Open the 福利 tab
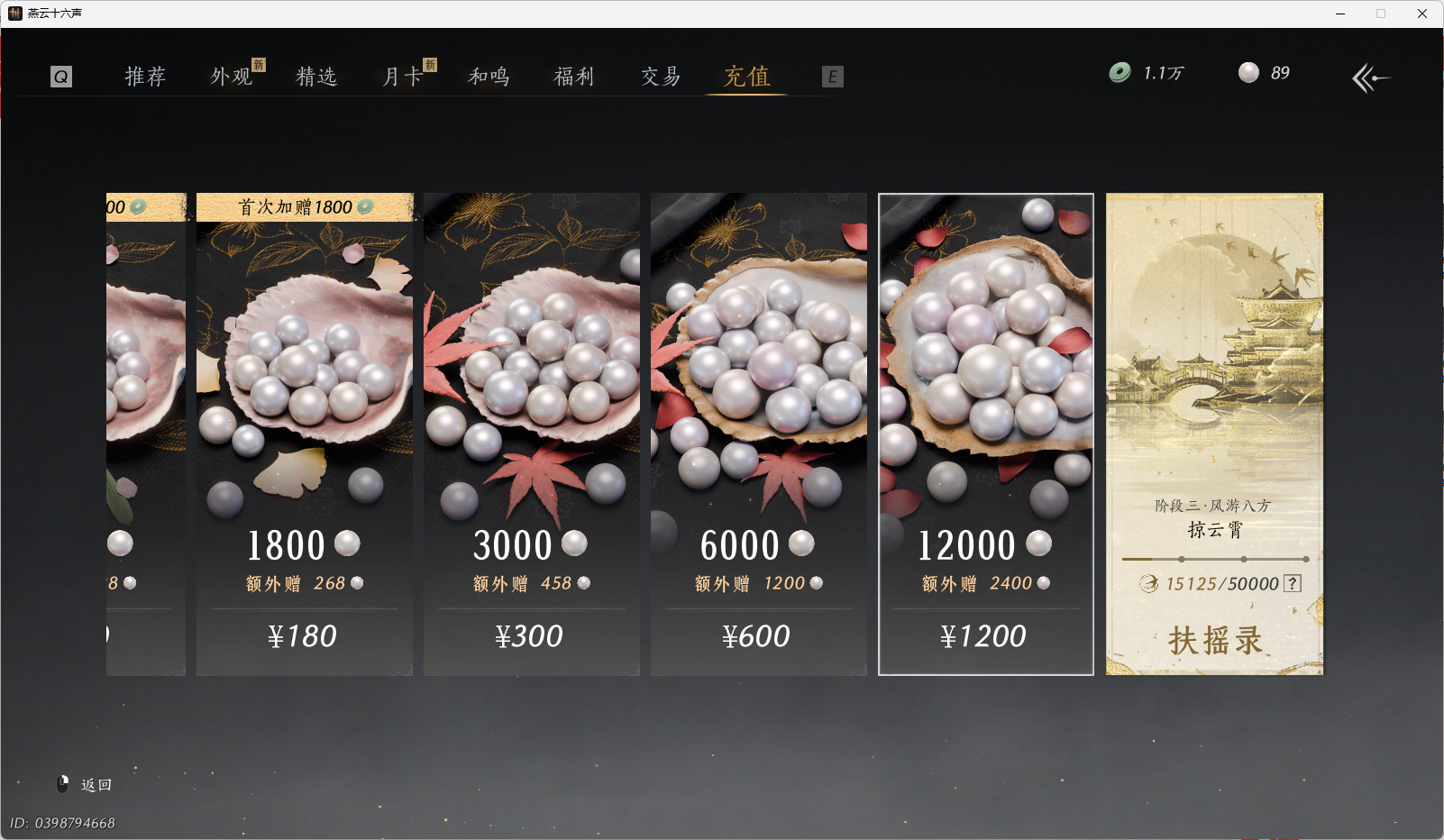Viewport: 1444px width, 840px height. click(x=574, y=77)
